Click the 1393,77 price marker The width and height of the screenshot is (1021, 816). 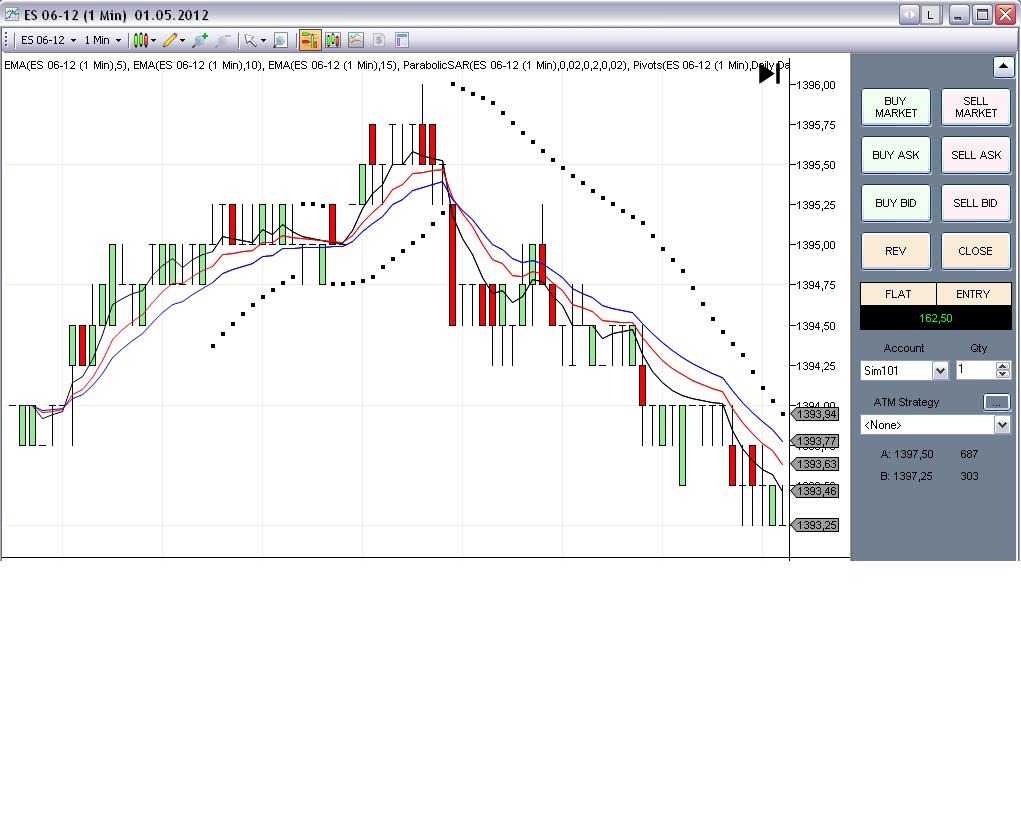815,442
